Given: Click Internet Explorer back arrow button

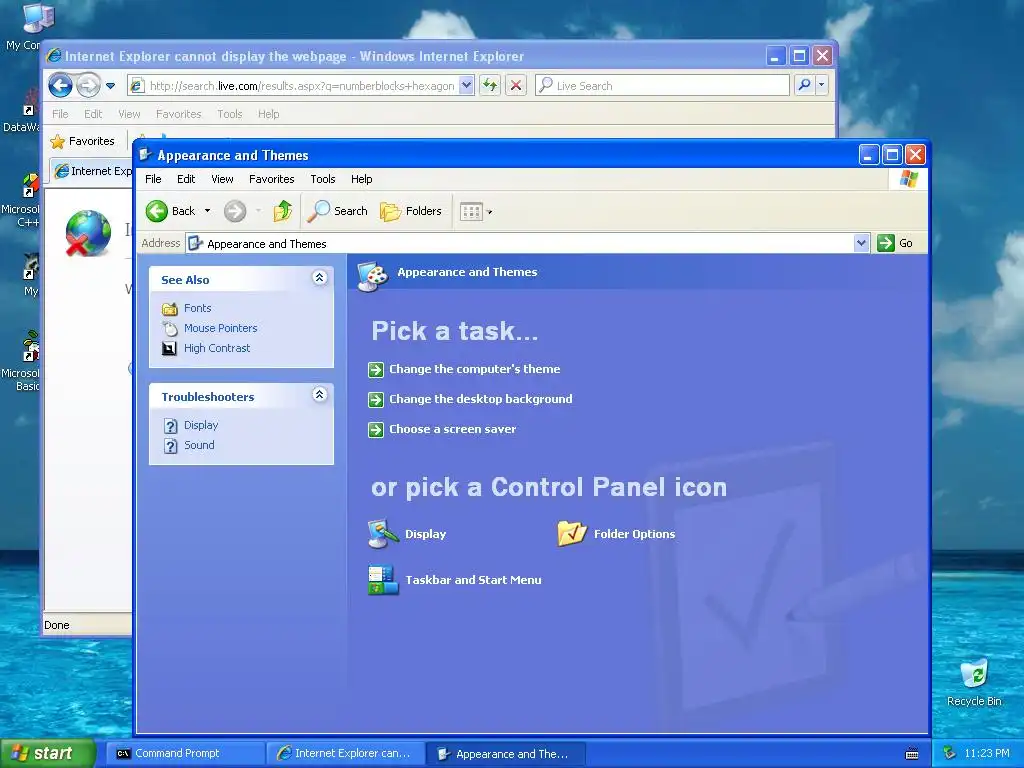Looking at the screenshot, I should point(60,85).
